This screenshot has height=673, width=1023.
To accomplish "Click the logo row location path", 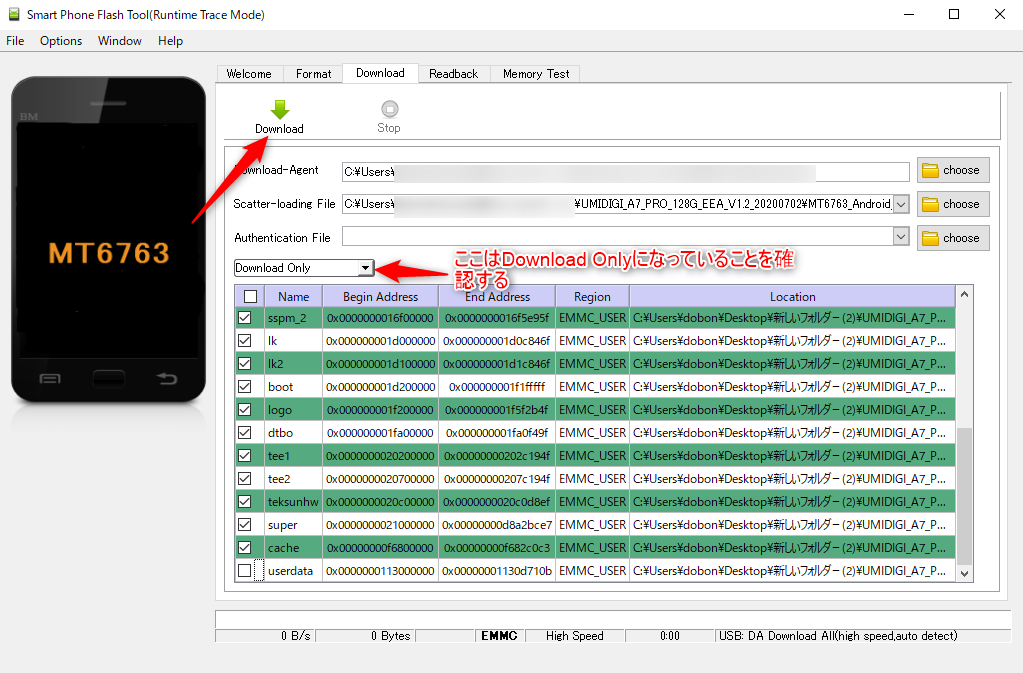I will click(792, 410).
